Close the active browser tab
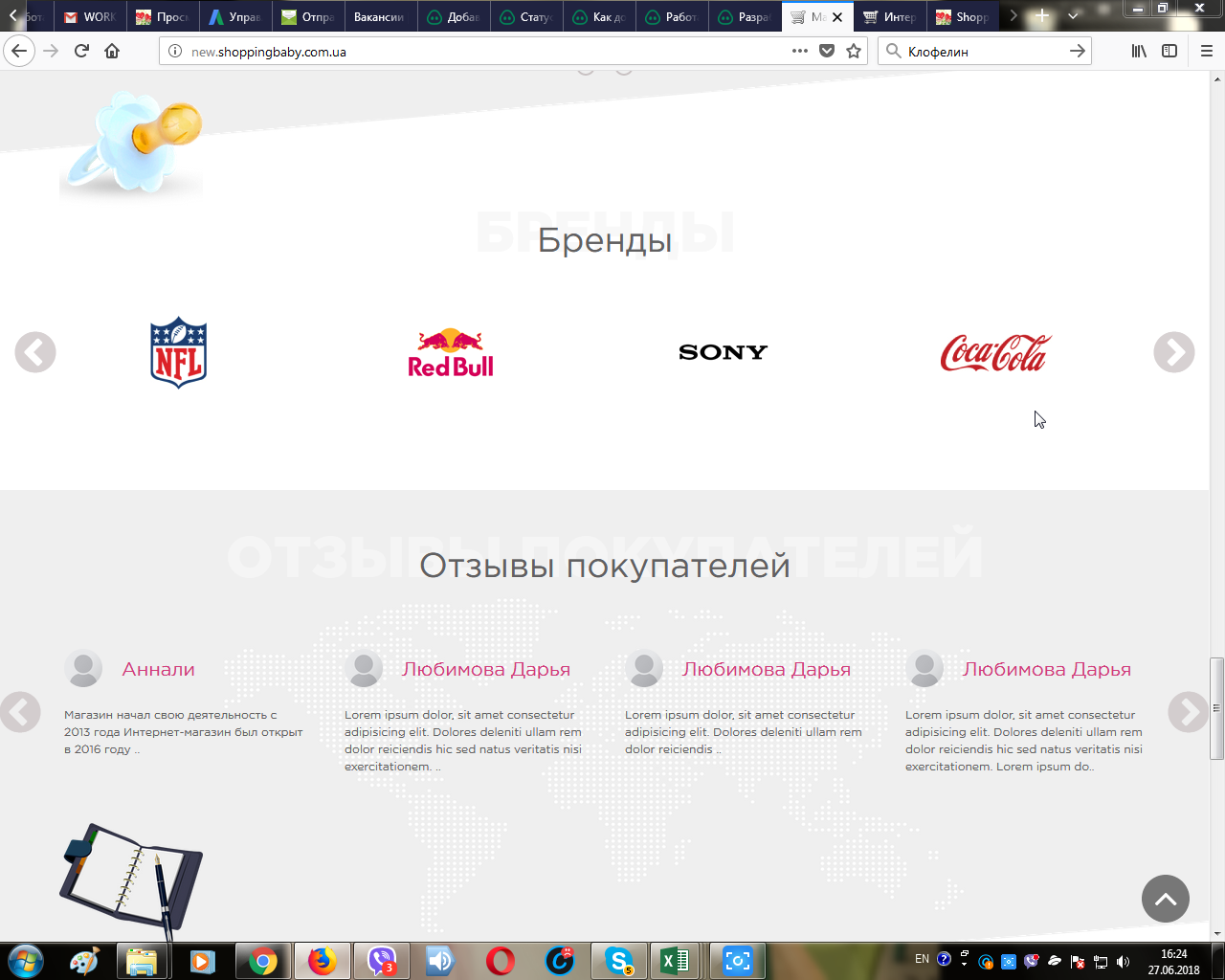1225x980 pixels. [x=837, y=16]
